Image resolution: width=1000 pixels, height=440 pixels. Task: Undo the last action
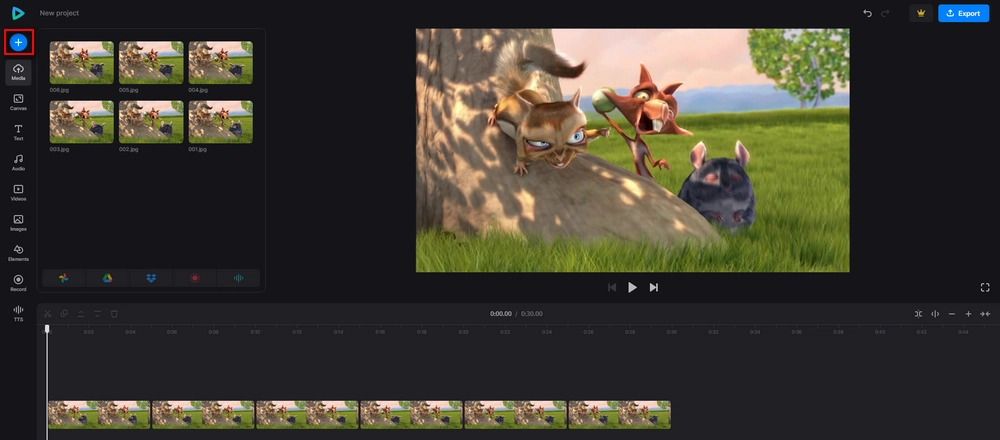coord(867,13)
